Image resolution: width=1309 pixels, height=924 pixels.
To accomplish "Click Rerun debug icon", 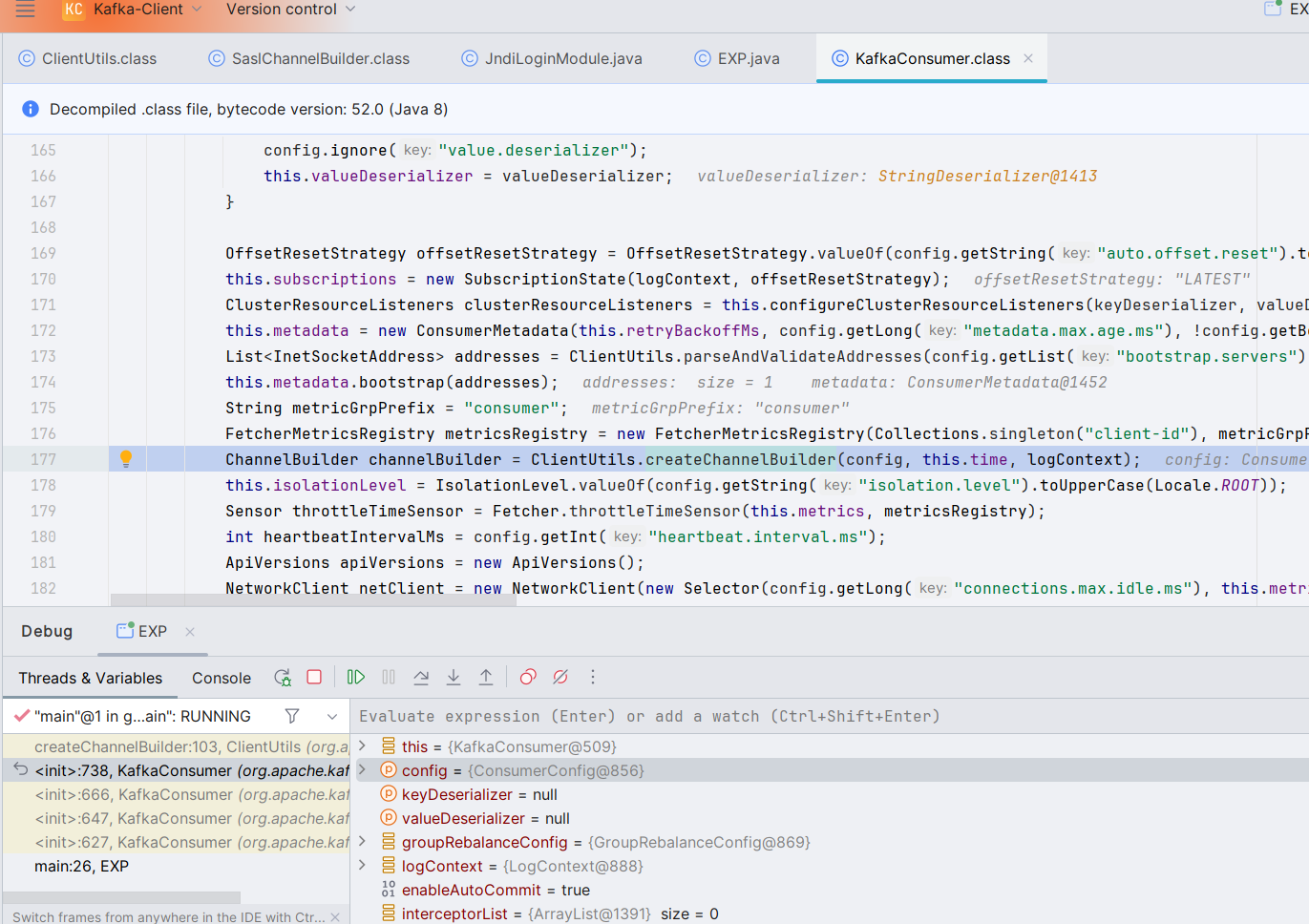I will click(283, 677).
